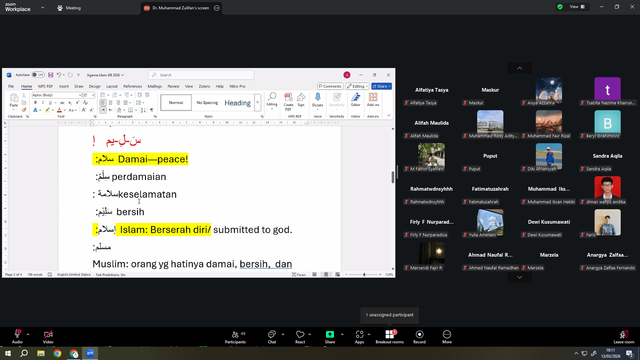Open the Participants panel
This screenshot has height=360, width=640.
click(236, 336)
